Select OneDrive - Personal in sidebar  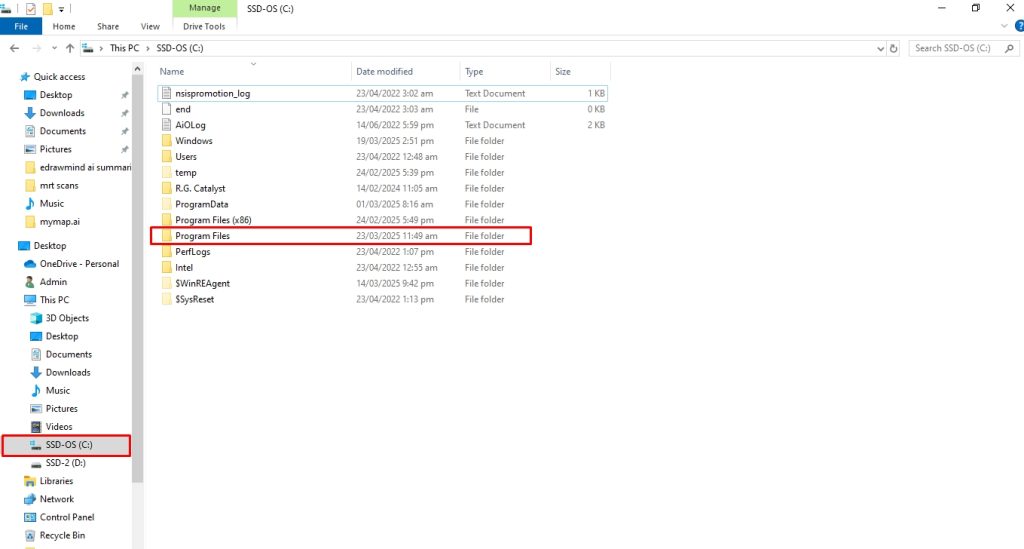pos(79,264)
